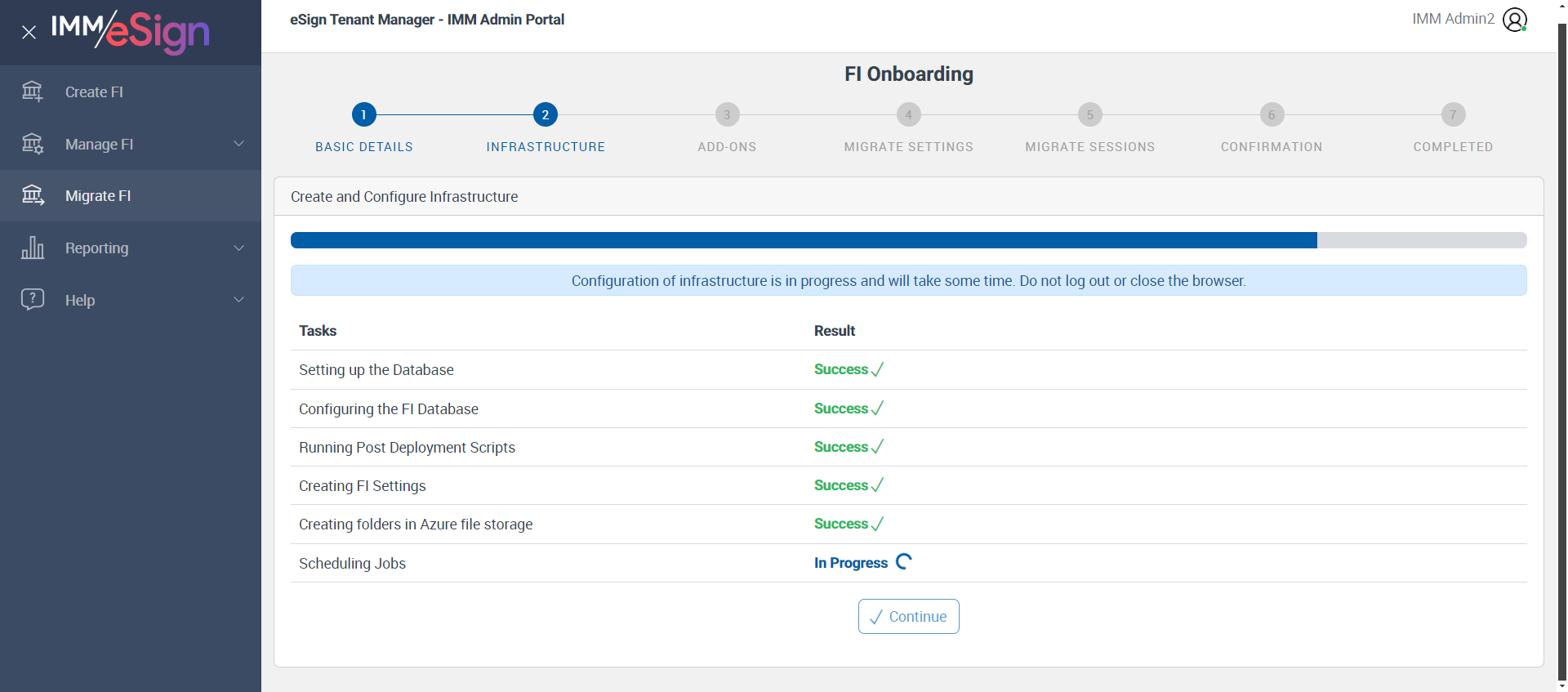This screenshot has height=692, width=1568.
Task: Click Success text for Configuring the FI Database
Action: point(841,409)
